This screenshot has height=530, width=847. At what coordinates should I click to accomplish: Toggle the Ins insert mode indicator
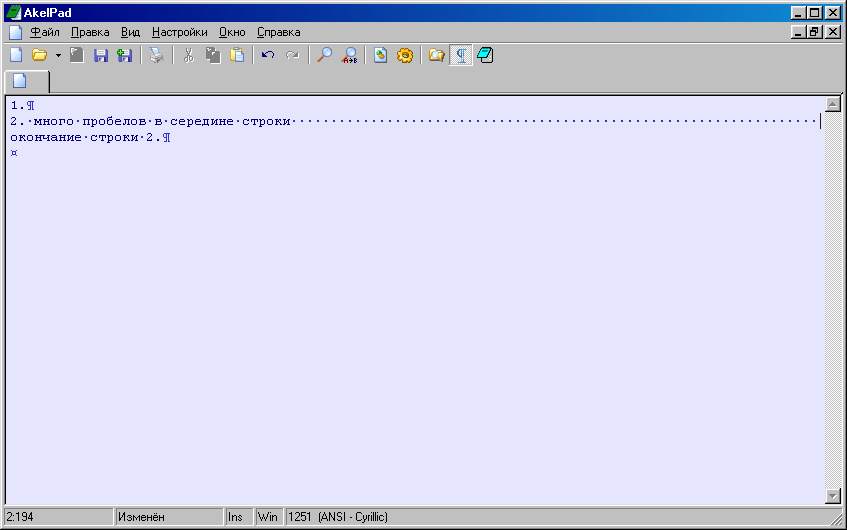click(235, 517)
